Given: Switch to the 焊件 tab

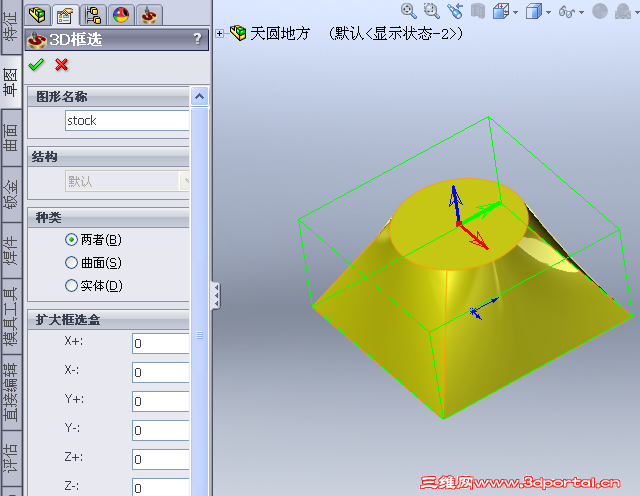Looking at the screenshot, I should (x=11, y=250).
